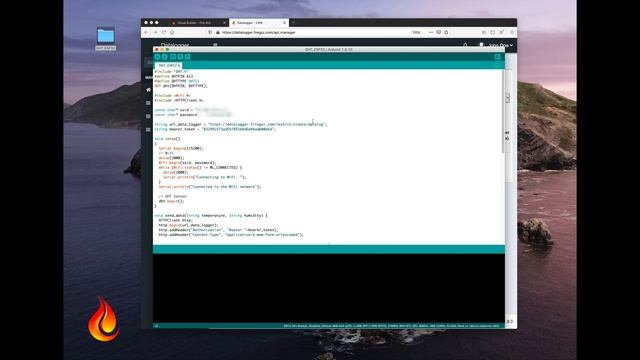
Task: Save the sketch with the Save icon
Action: tap(187, 57)
